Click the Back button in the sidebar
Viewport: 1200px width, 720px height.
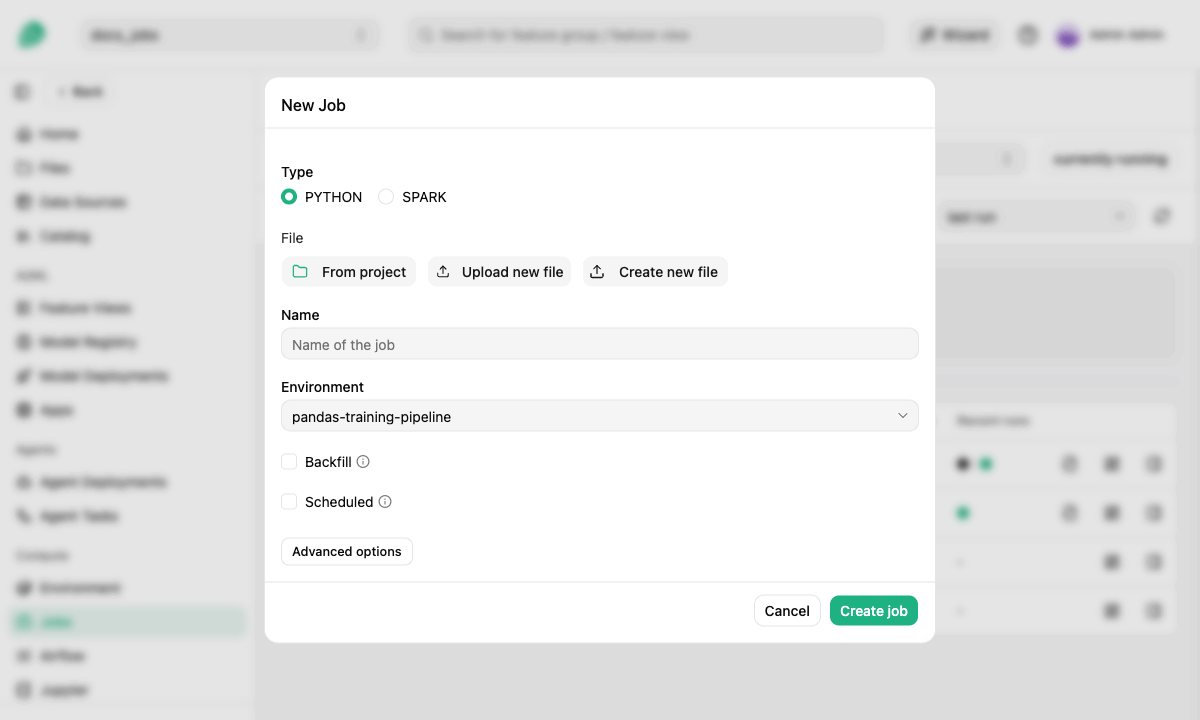[79, 92]
